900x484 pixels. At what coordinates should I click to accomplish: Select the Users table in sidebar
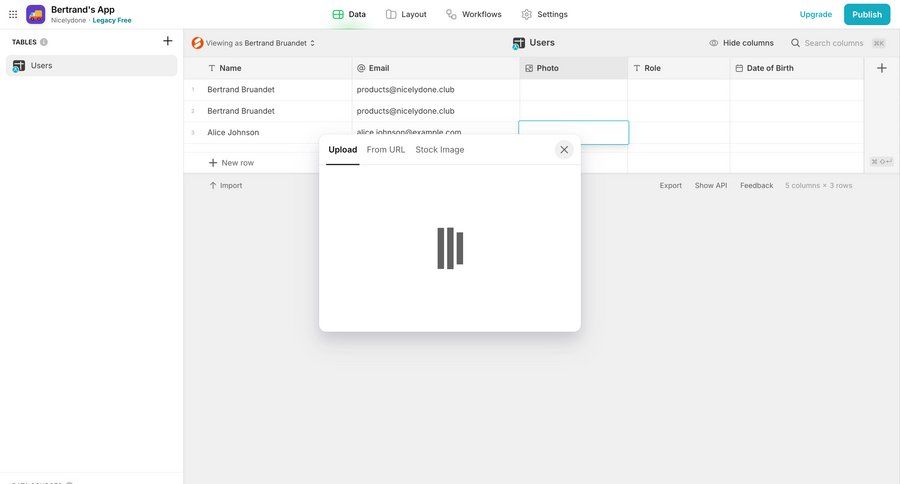click(90, 66)
